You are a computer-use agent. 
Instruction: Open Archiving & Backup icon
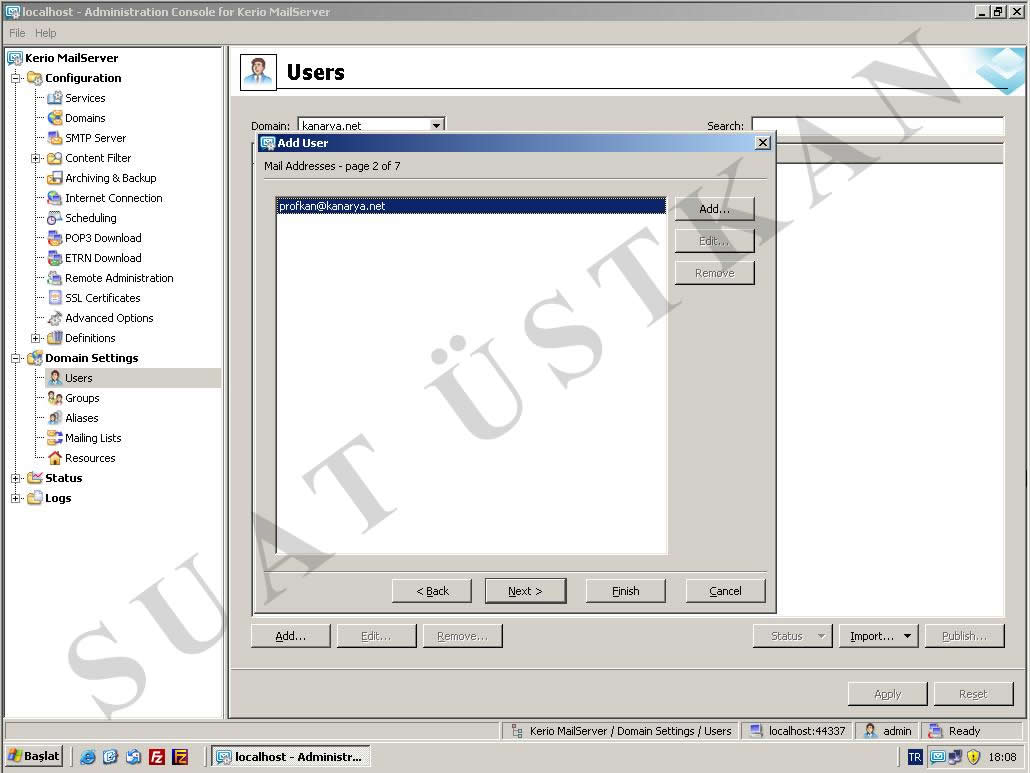click(x=55, y=178)
